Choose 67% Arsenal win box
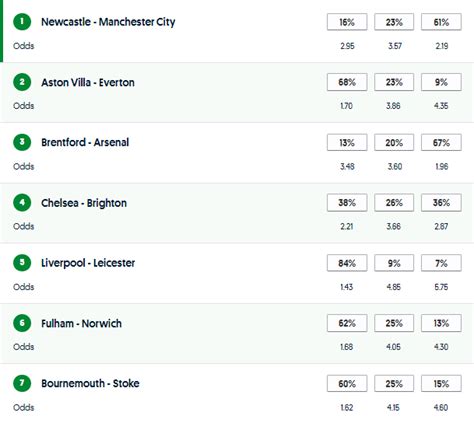Viewport: 474px width, 423px height. pos(441,143)
